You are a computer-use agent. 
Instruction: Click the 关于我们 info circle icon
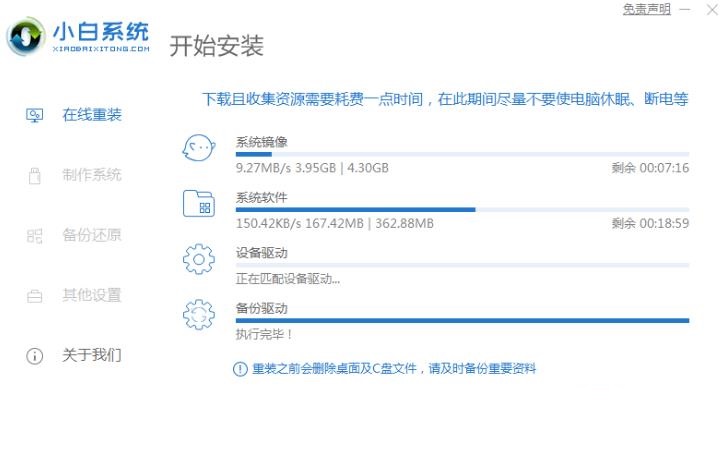click(34, 355)
